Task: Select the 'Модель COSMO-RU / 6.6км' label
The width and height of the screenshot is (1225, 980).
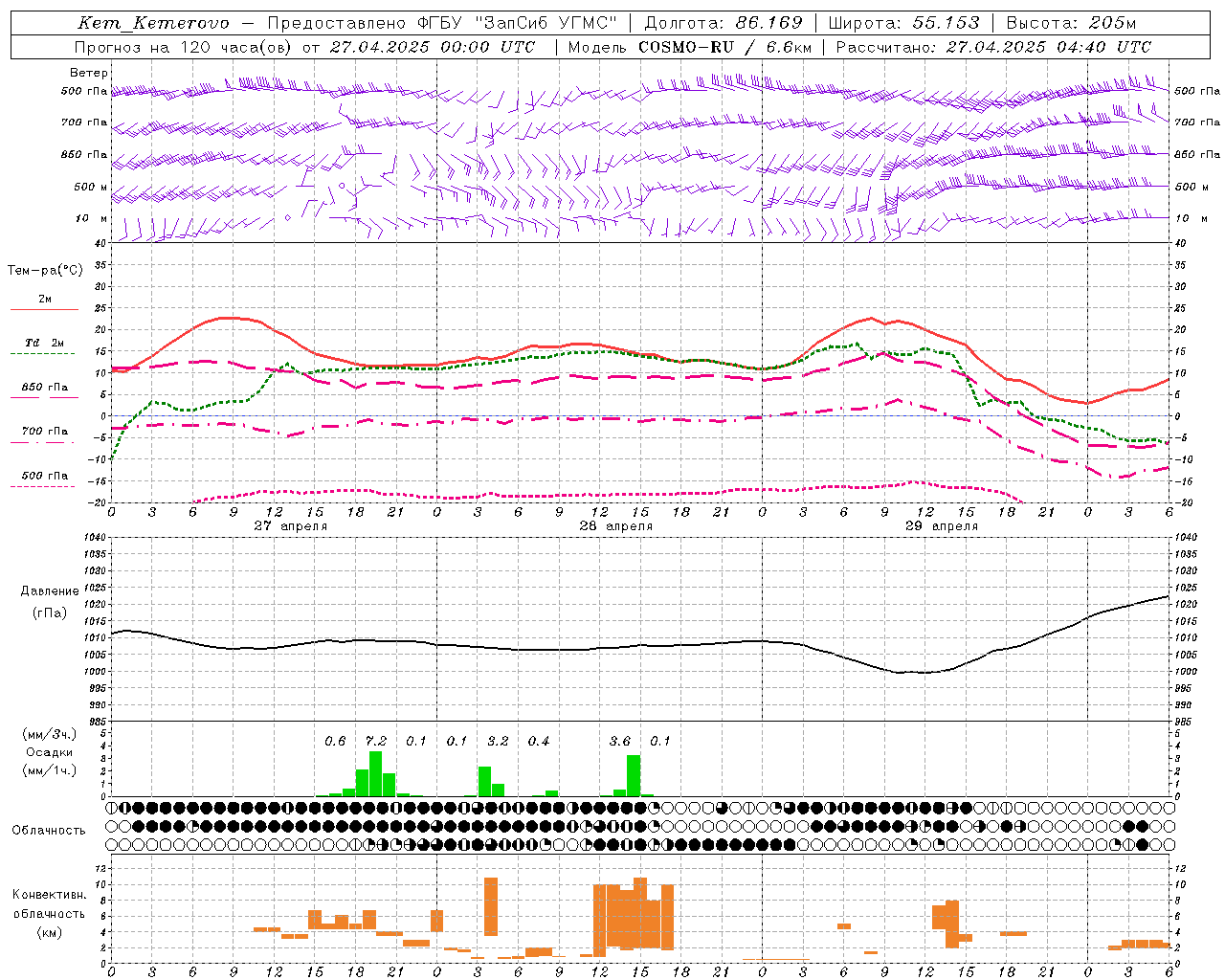Action: point(690,47)
